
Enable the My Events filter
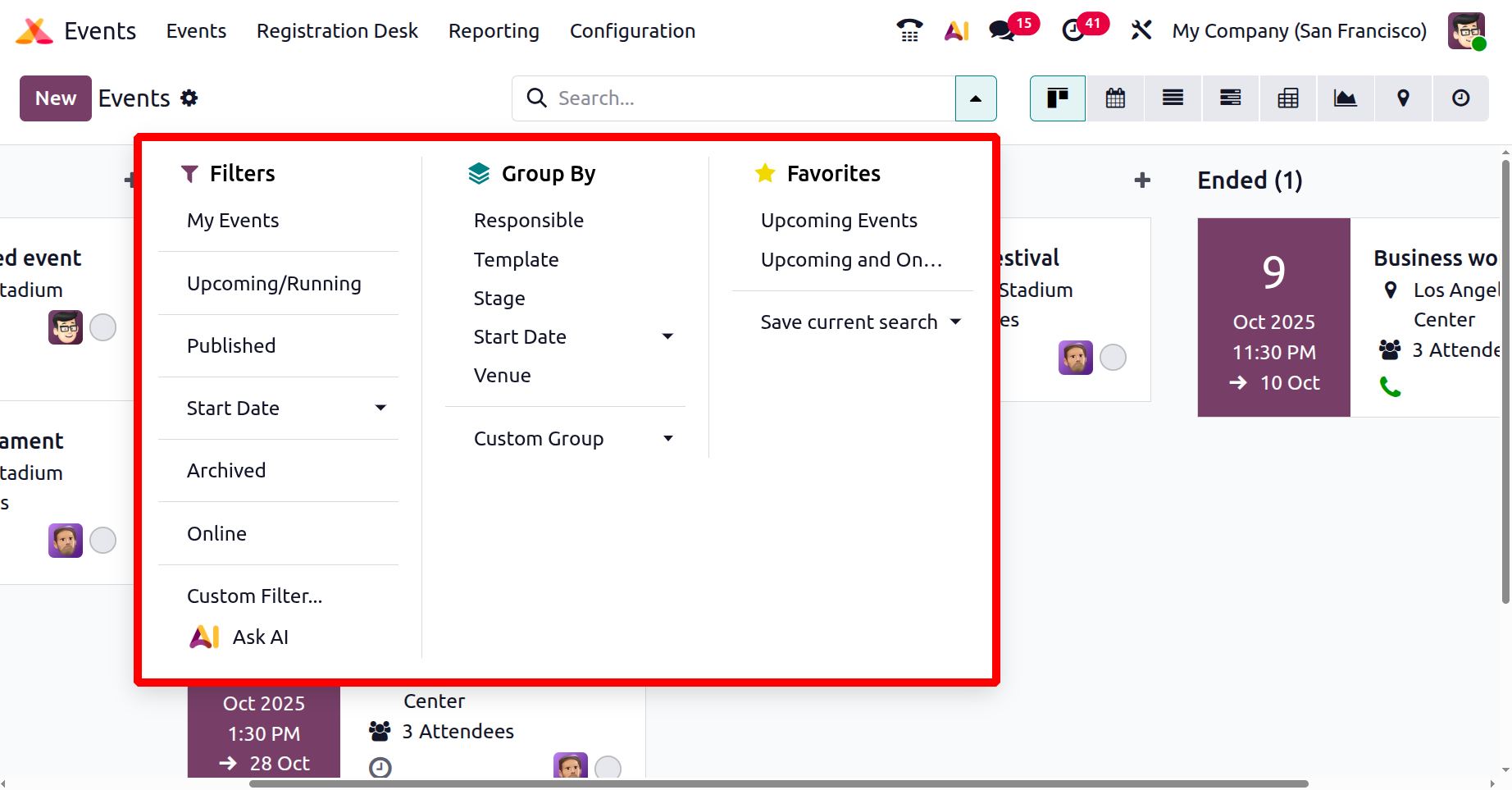tap(233, 221)
